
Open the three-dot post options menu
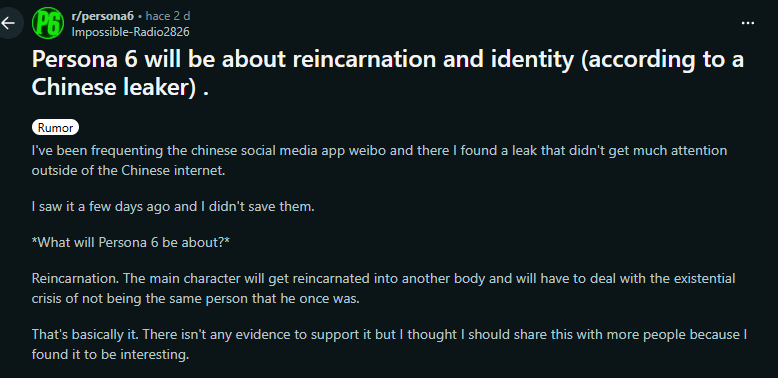point(748,23)
